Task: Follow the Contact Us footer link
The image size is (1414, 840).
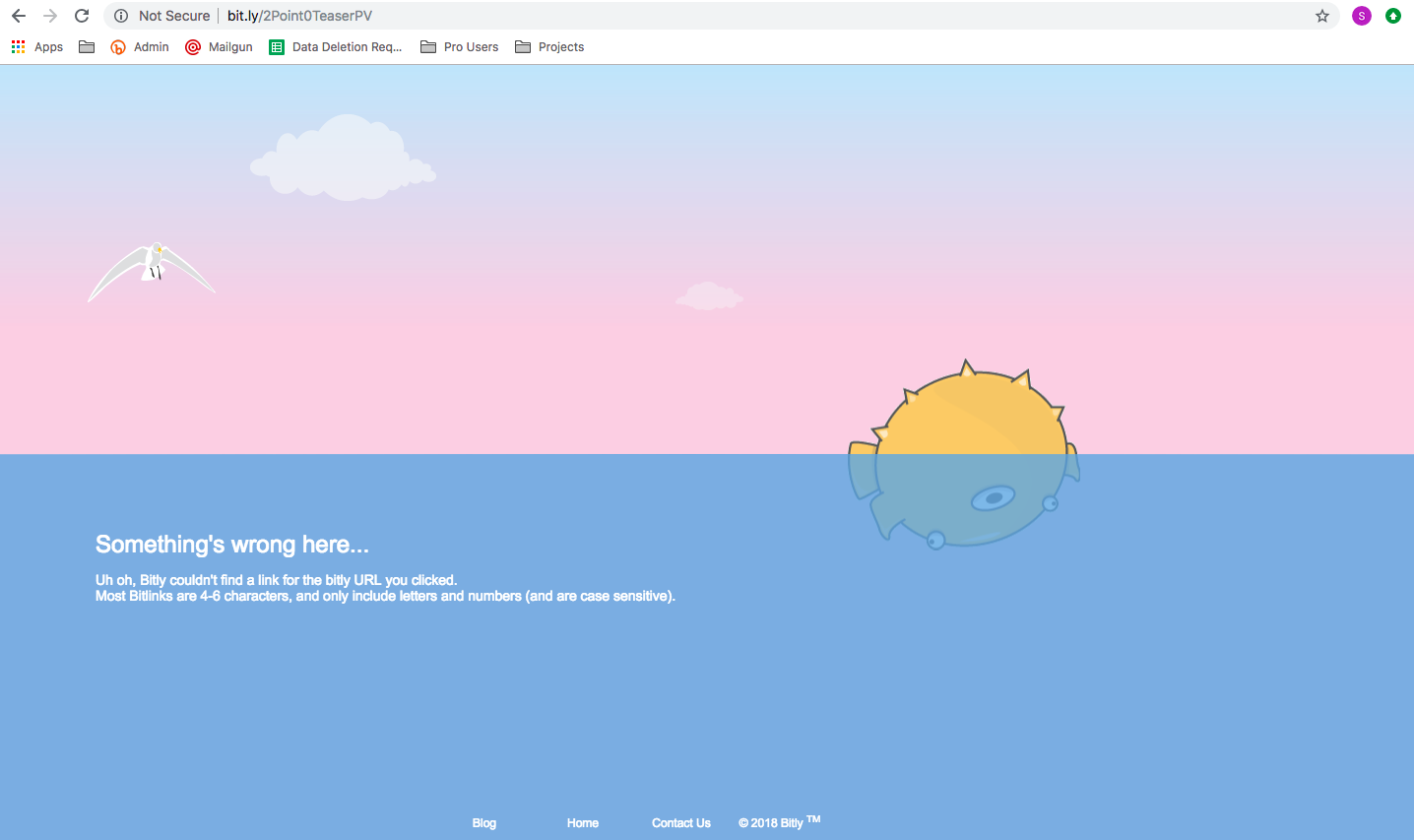Action: (x=681, y=823)
